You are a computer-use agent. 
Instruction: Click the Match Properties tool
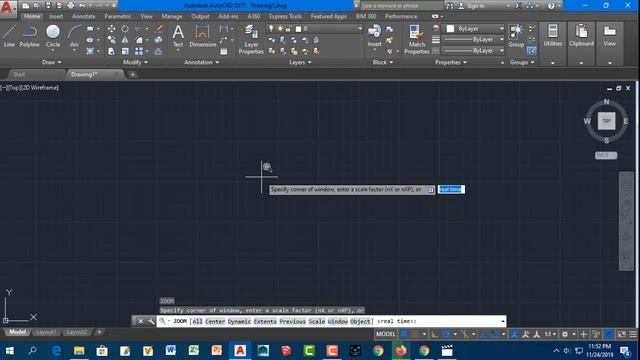pos(417,39)
